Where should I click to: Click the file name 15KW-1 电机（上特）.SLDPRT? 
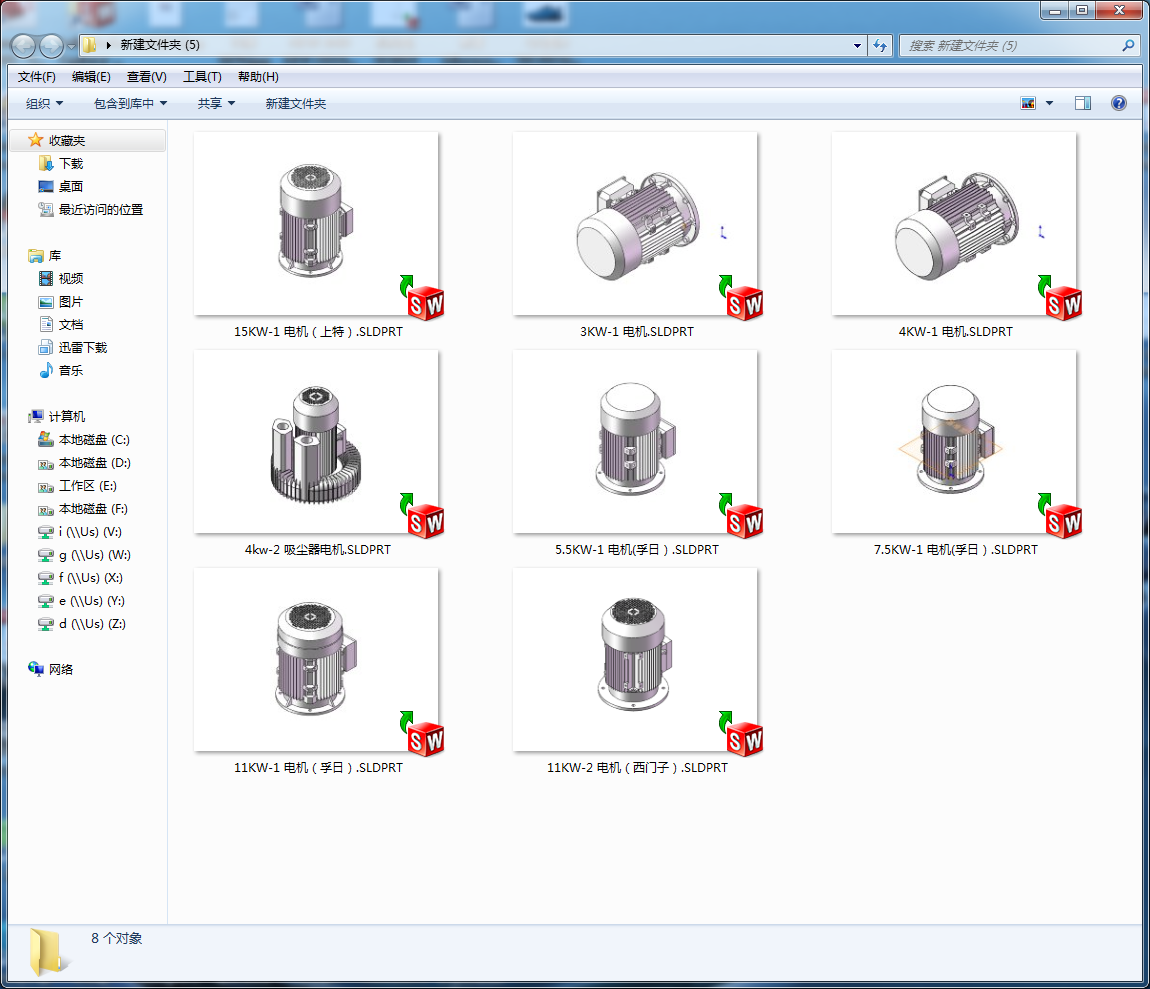(318, 332)
